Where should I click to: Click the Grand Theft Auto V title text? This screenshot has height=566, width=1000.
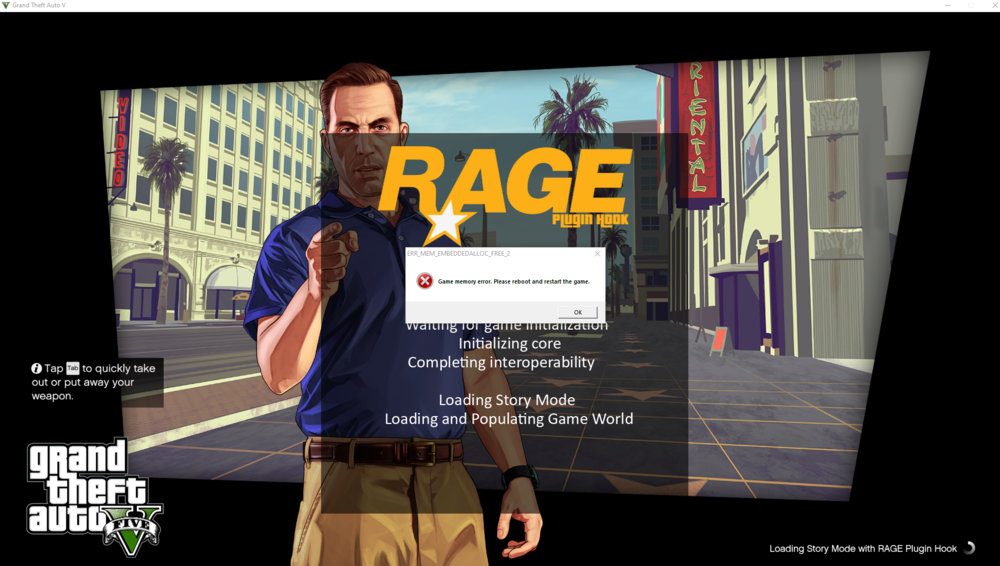click(39, 5)
